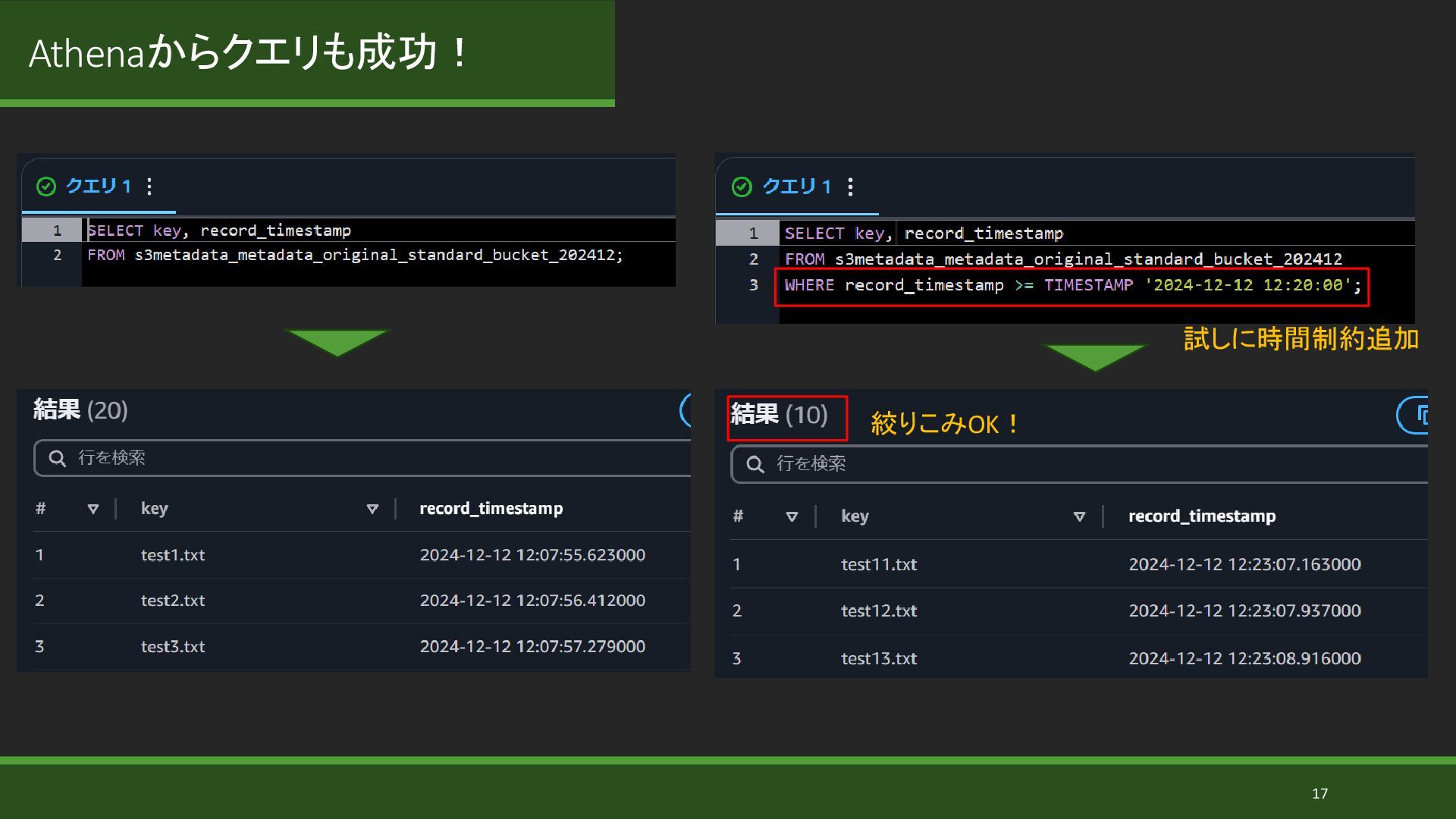Open three-dot menu on right クエリ1 tab
Image resolution: width=1456 pixels, height=819 pixels.
tap(850, 187)
